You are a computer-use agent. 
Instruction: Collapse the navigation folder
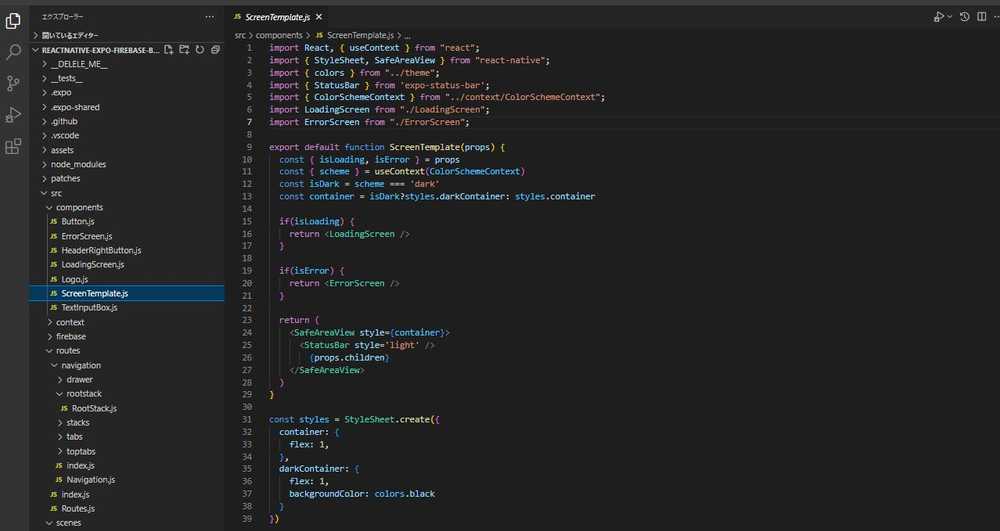pyautogui.click(x=128, y=365)
